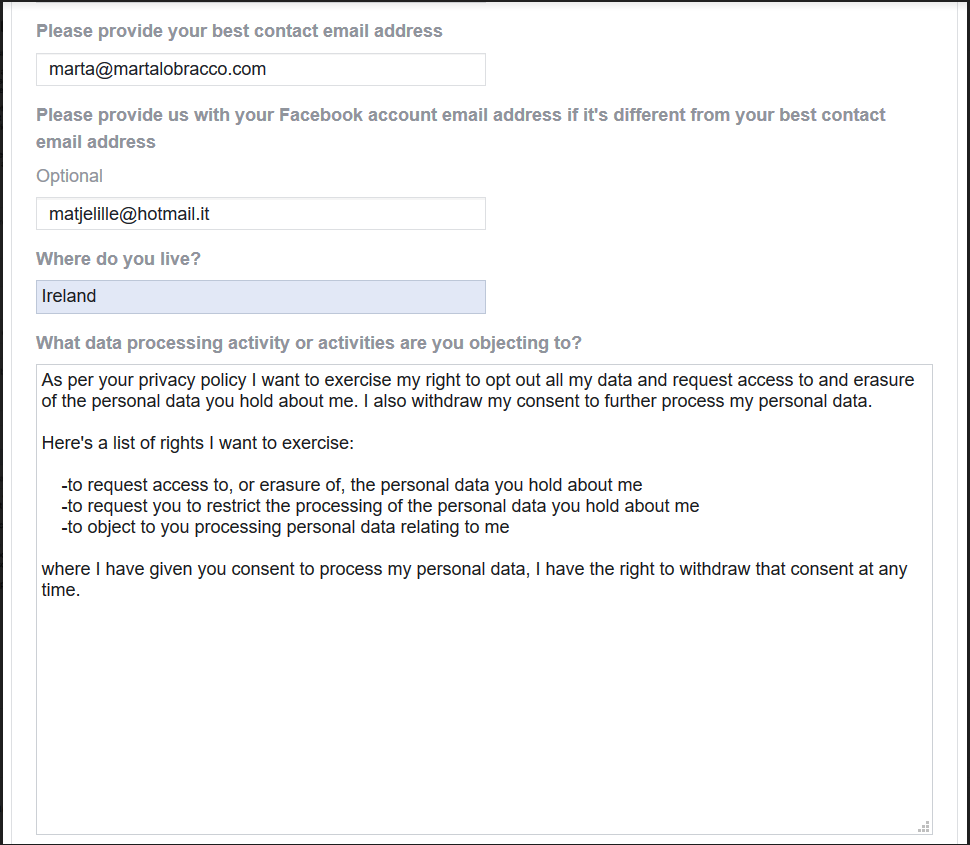Click the word 'time.' on the last line

click(x=61, y=590)
